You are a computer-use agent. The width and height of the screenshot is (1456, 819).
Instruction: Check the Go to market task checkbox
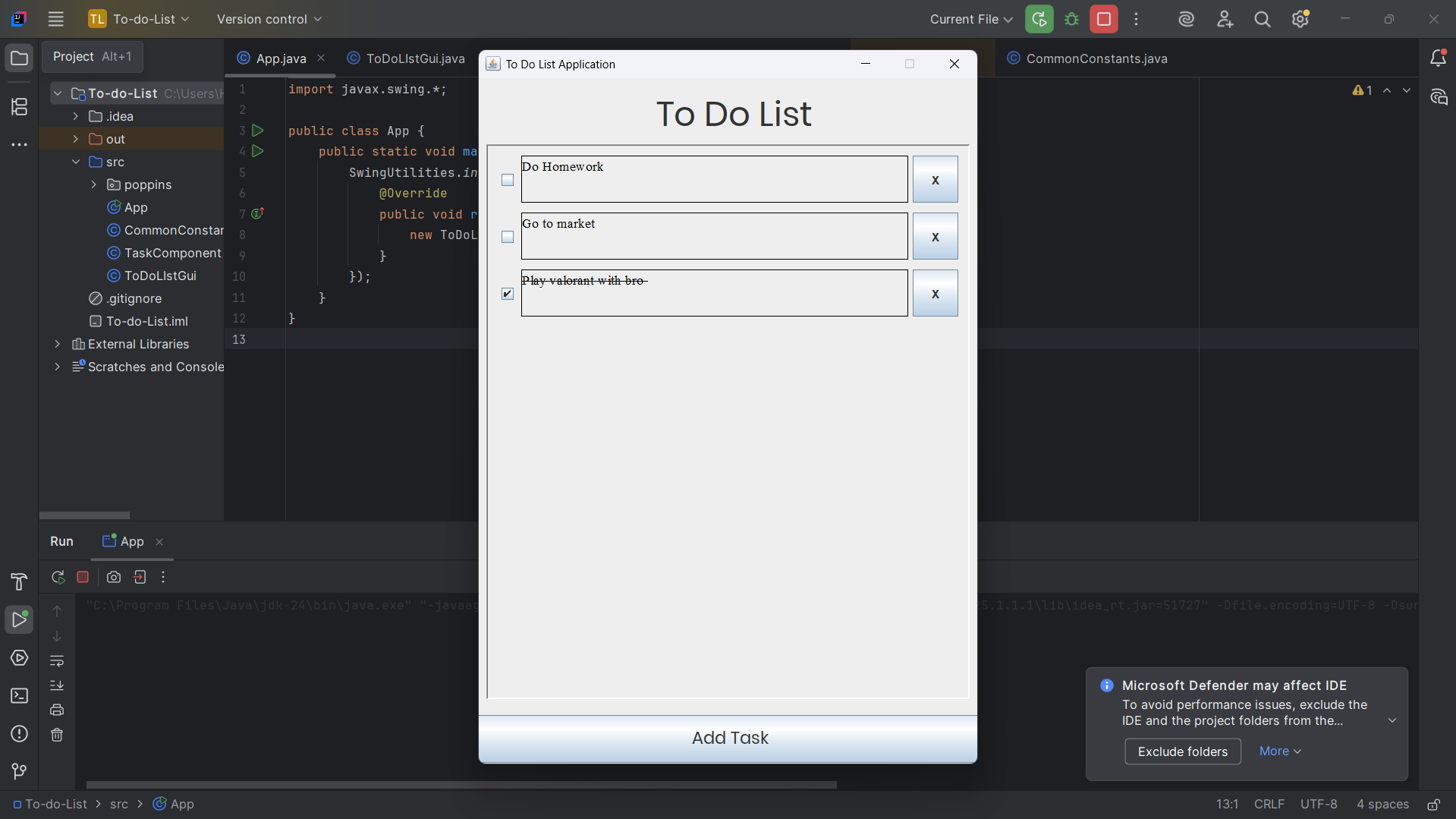pos(508,237)
